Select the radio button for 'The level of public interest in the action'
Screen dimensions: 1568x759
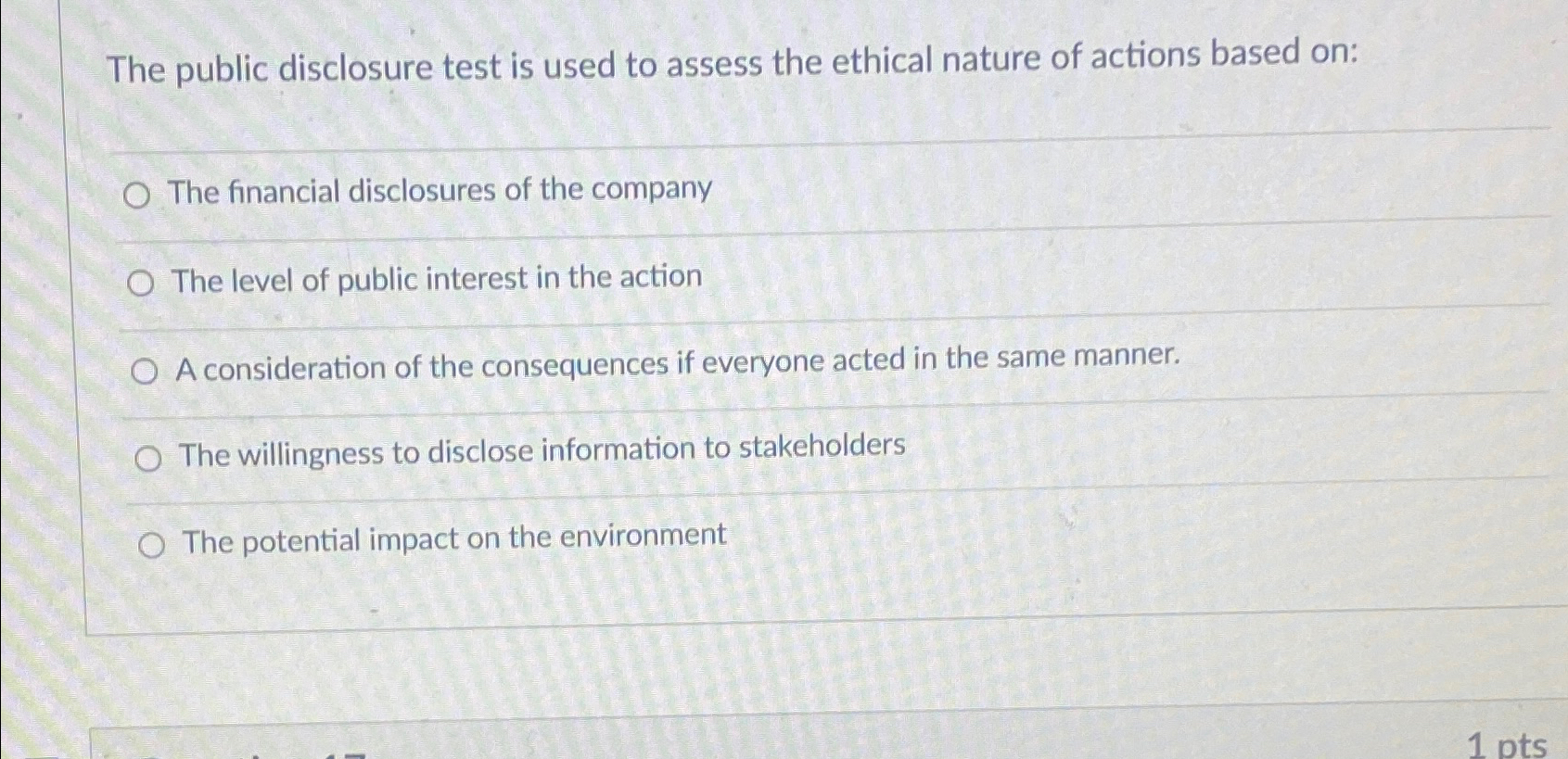click(x=141, y=283)
